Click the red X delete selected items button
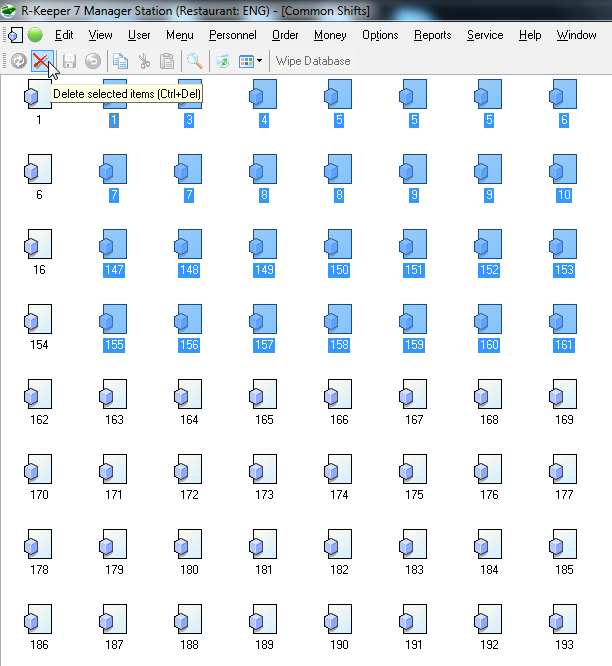Image resolution: width=612 pixels, height=666 pixels. coord(42,61)
